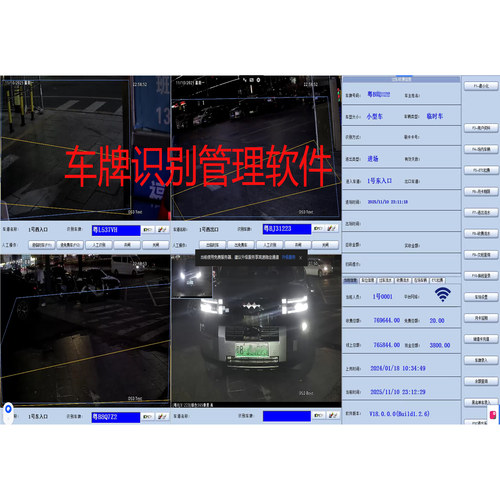Viewport: 500px width, 500px height.
Task: Click amount value 3800.00
Action: pyautogui.click(x=440, y=345)
